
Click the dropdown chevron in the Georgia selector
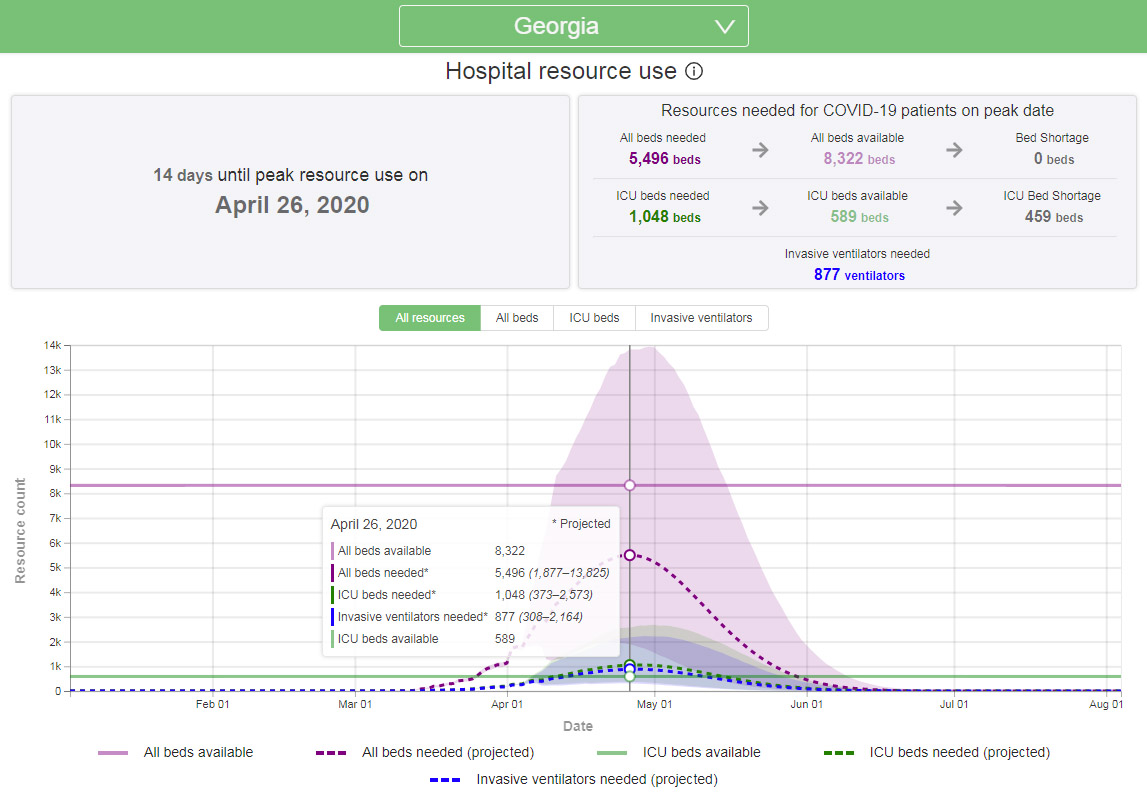pyautogui.click(x=726, y=27)
